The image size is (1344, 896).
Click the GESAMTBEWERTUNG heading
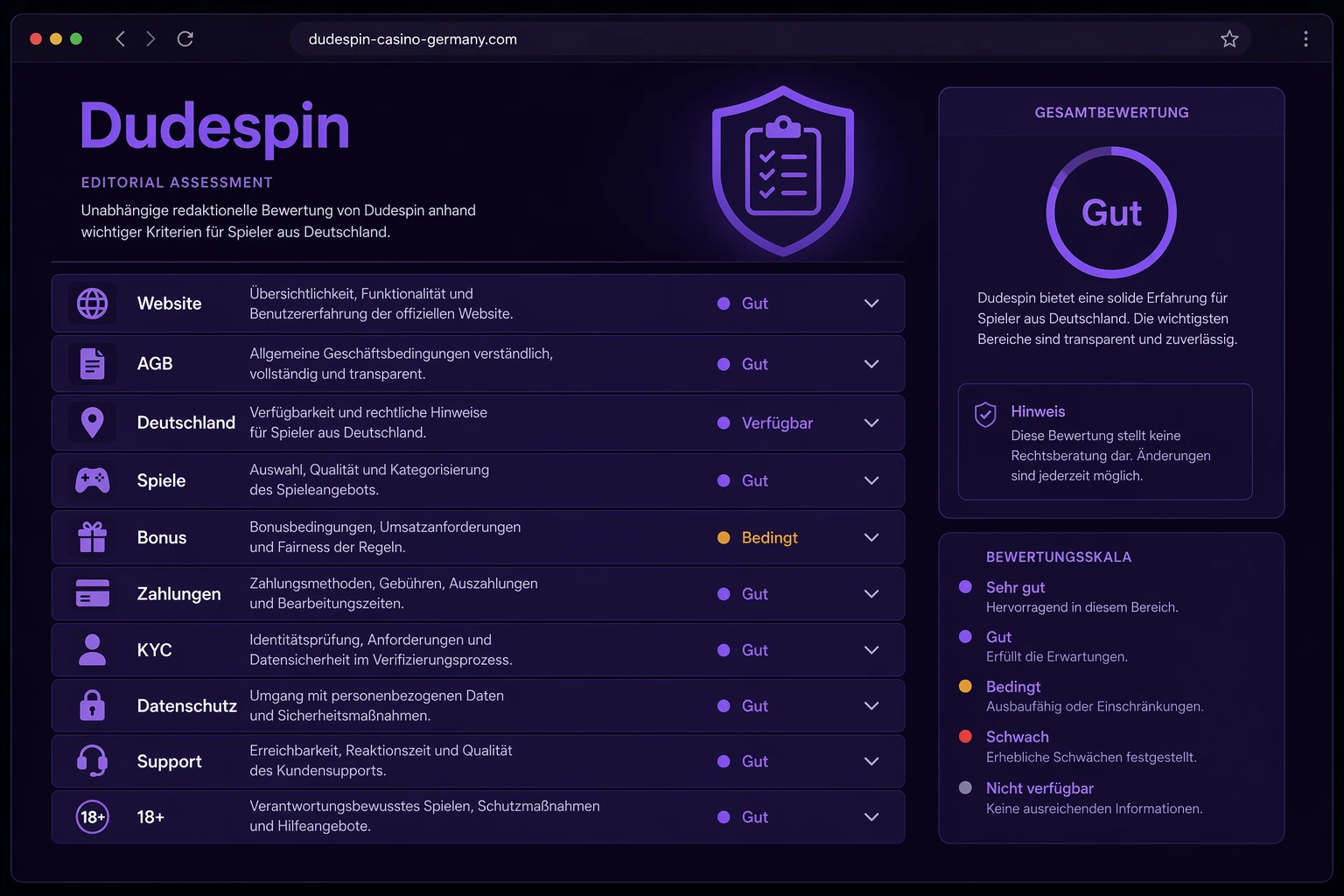pyautogui.click(x=1111, y=112)
